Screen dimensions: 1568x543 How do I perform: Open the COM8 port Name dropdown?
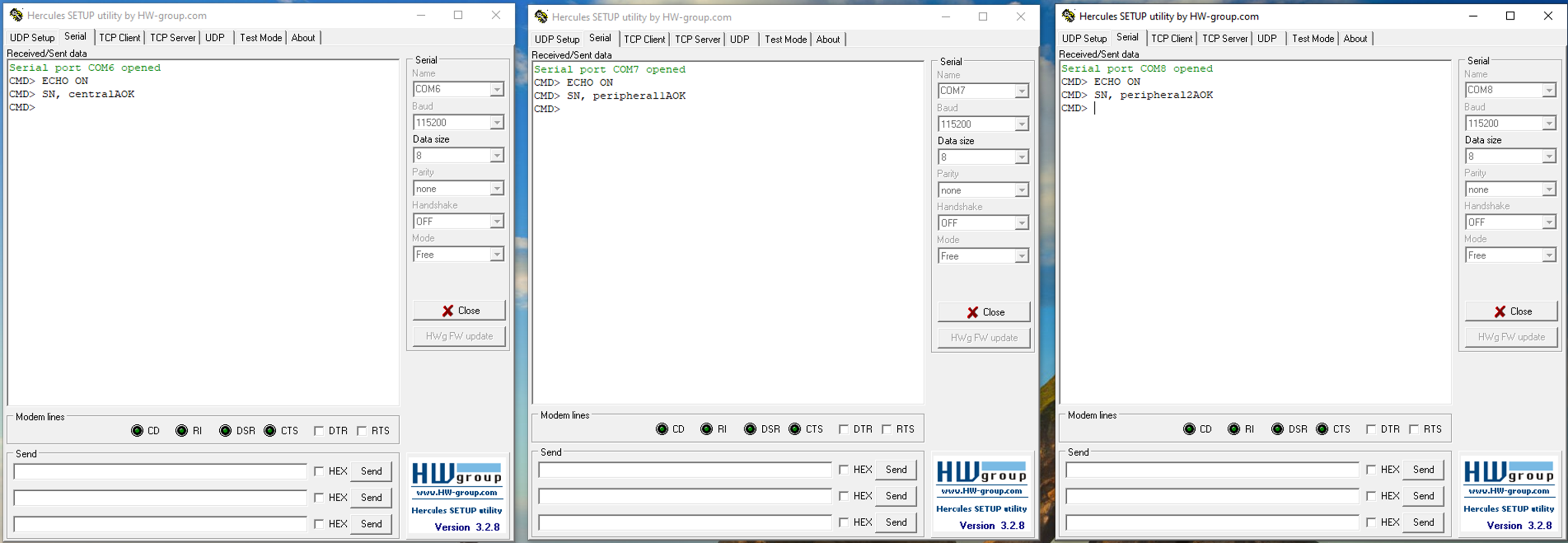tap(1549, 90)
